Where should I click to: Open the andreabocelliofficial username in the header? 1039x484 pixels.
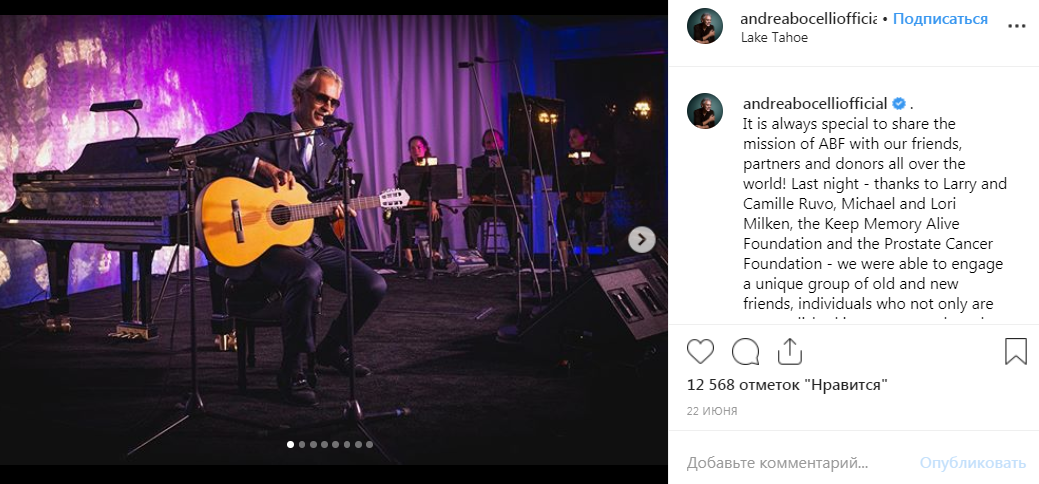(808, 19)
